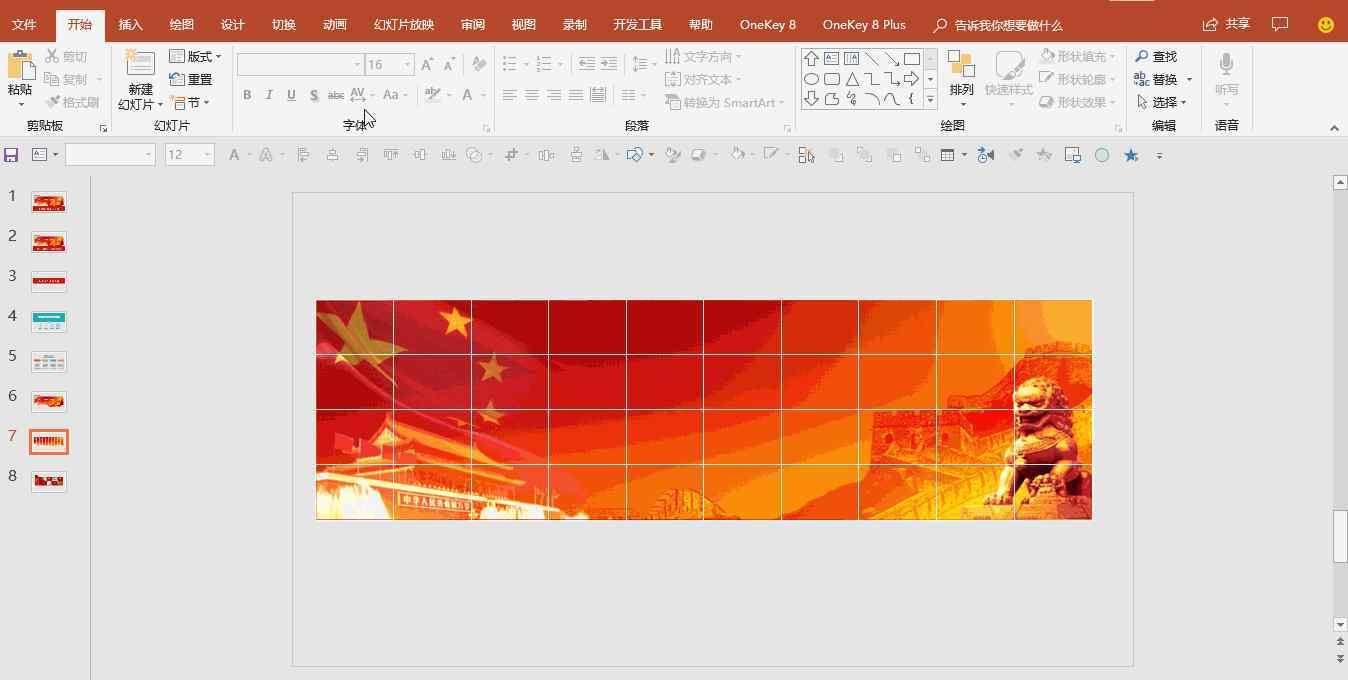Toggle Italic formatting button
1348x680 pixels.
[269, 95]
